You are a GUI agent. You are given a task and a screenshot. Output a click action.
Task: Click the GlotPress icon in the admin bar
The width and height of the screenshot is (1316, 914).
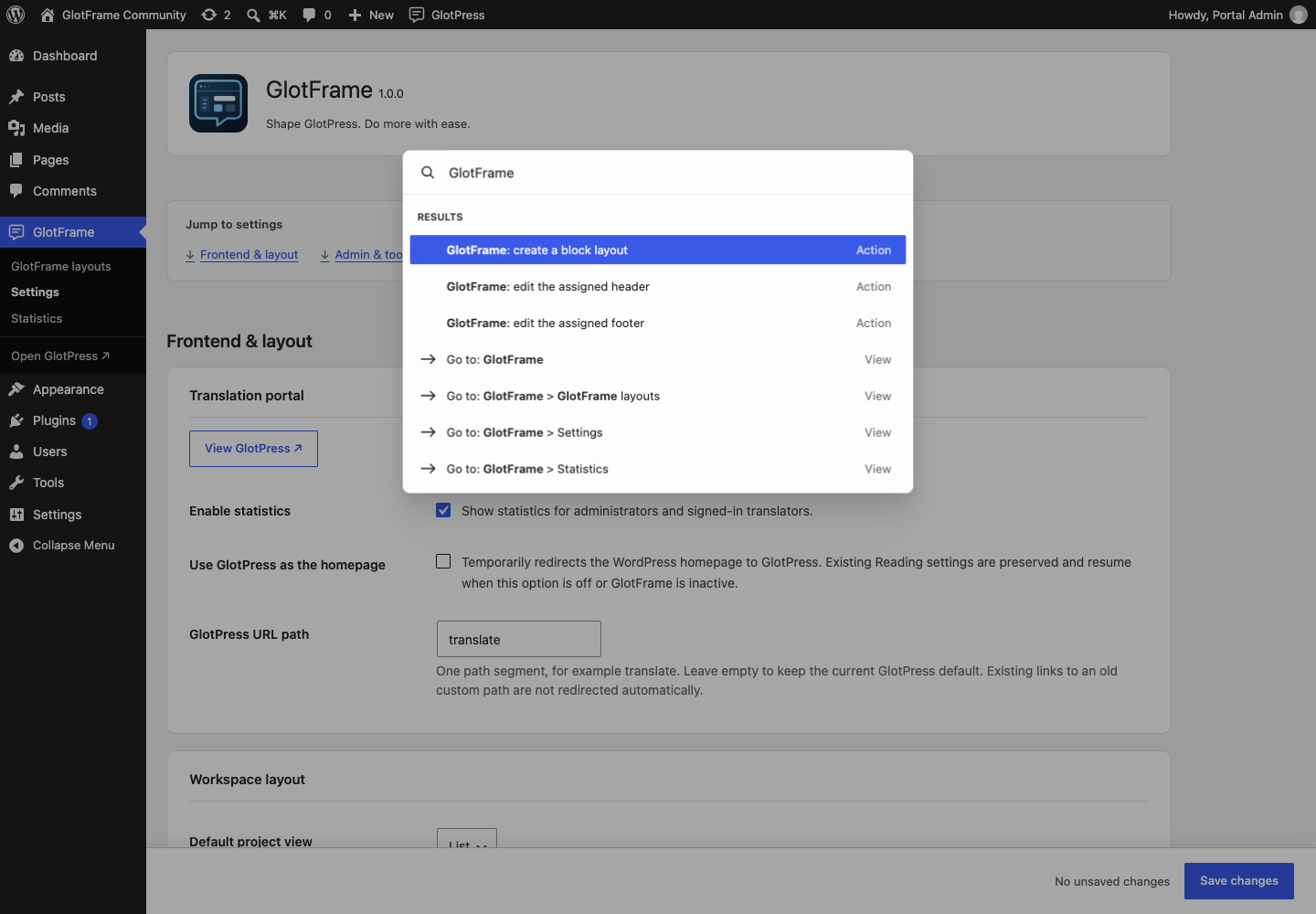point(417,15)
